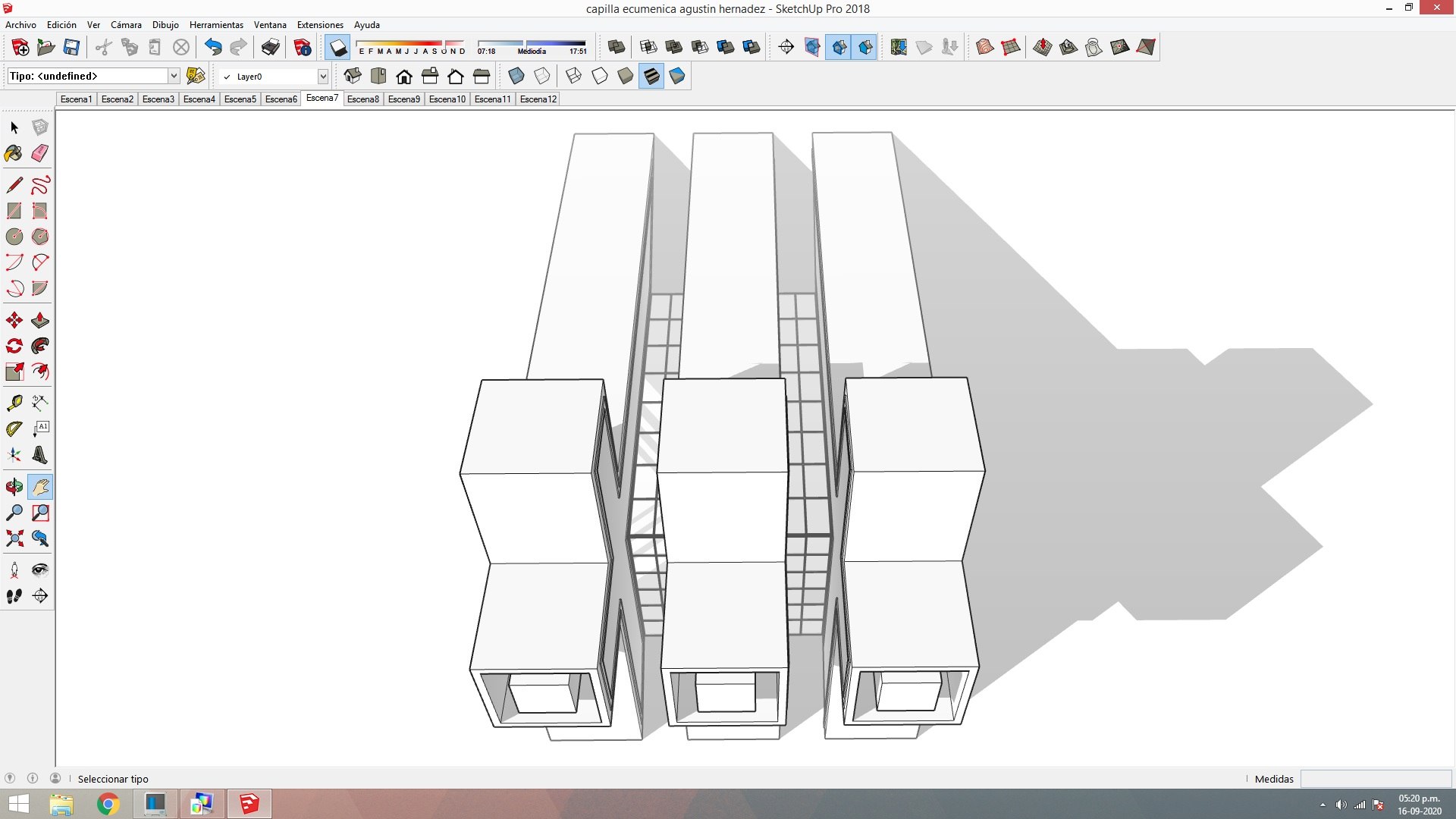The image size is (1456, 819).
Task: Select the Outer Shell solid tool
Action: tap(617, 47)
